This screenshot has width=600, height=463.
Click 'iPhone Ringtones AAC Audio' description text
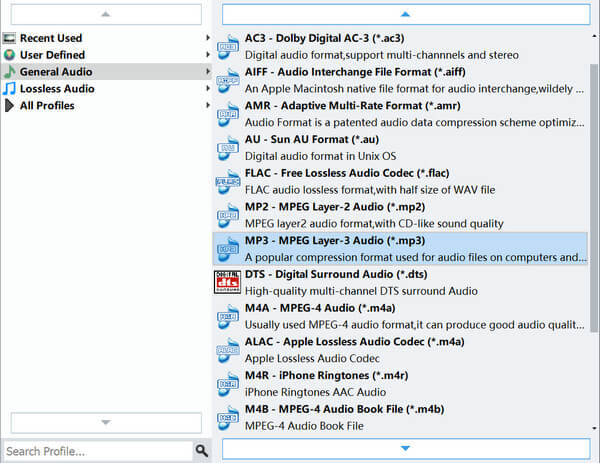pos(315,392)
